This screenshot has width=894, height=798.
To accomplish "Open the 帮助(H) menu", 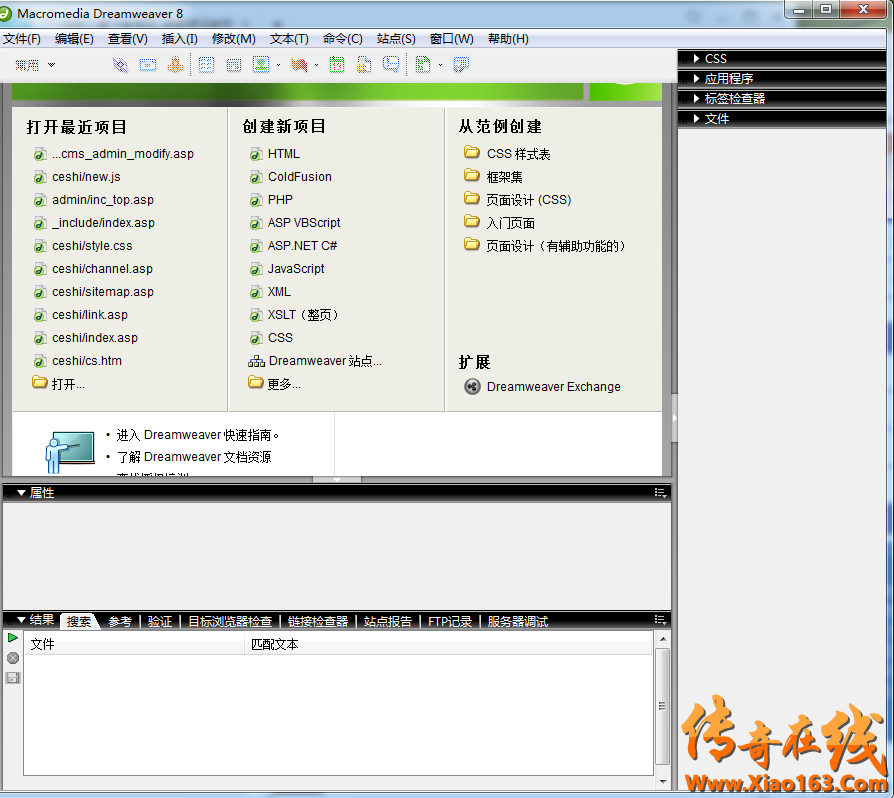I will [508, 39].
